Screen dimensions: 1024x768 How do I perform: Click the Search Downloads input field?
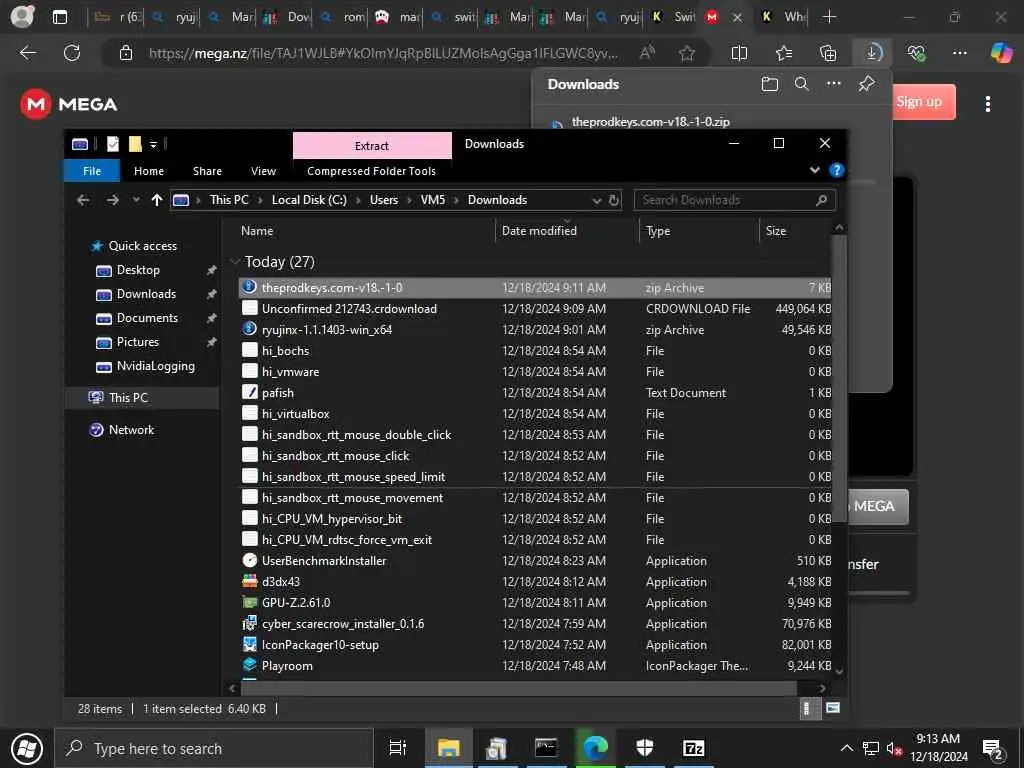pyautogui.click(x=735, y=200)
